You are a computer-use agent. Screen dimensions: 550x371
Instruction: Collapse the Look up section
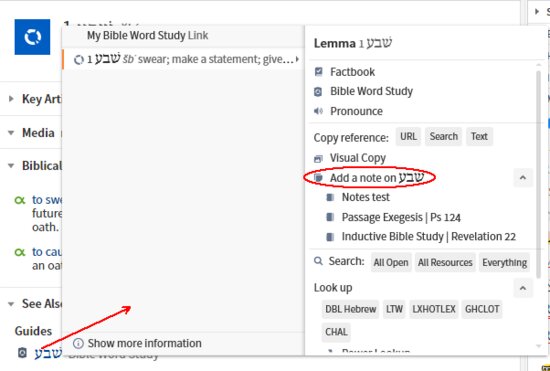pyautogui.click(x=523, y=288)
